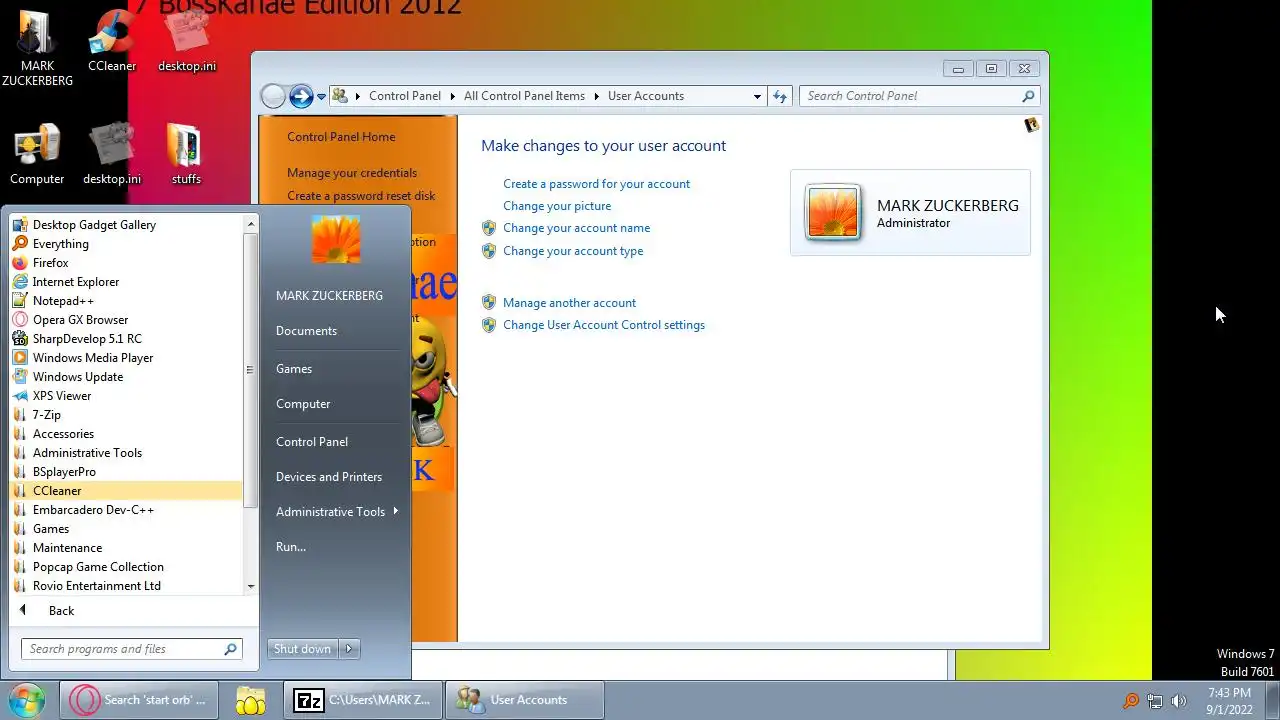
Task: Expand Administrative Tools submenu in Start menu
Action: point(336,512)
